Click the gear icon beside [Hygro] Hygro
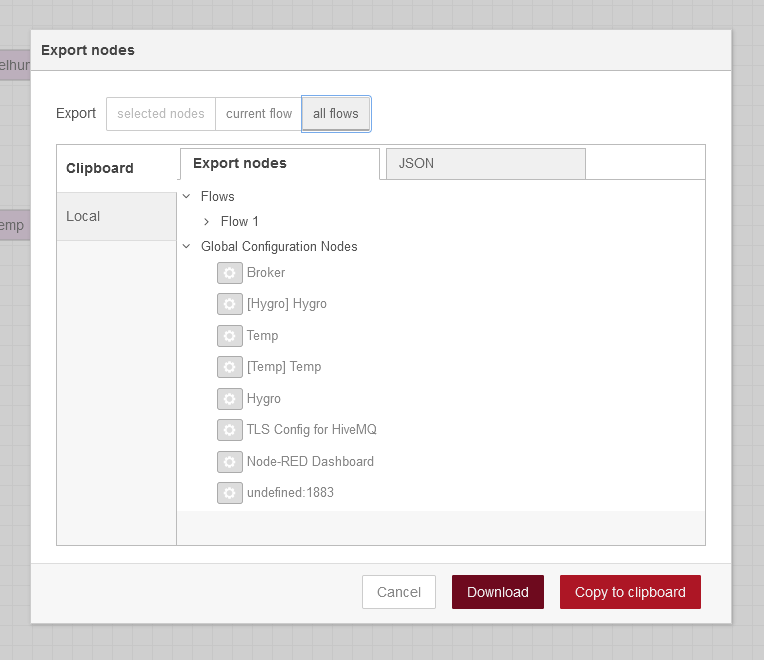 (230, 304)
